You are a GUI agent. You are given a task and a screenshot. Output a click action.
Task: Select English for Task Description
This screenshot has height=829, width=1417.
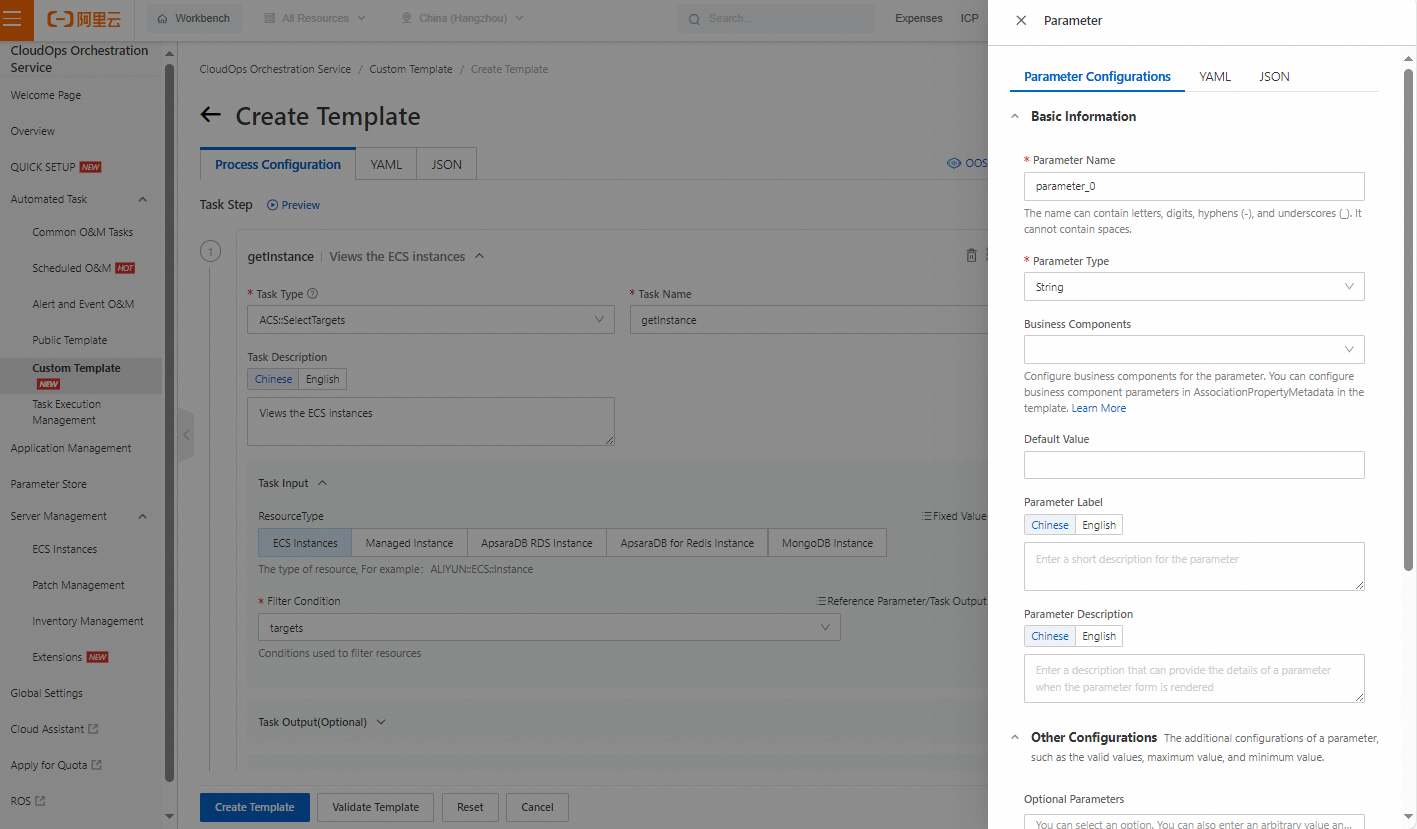click(322, 379)
